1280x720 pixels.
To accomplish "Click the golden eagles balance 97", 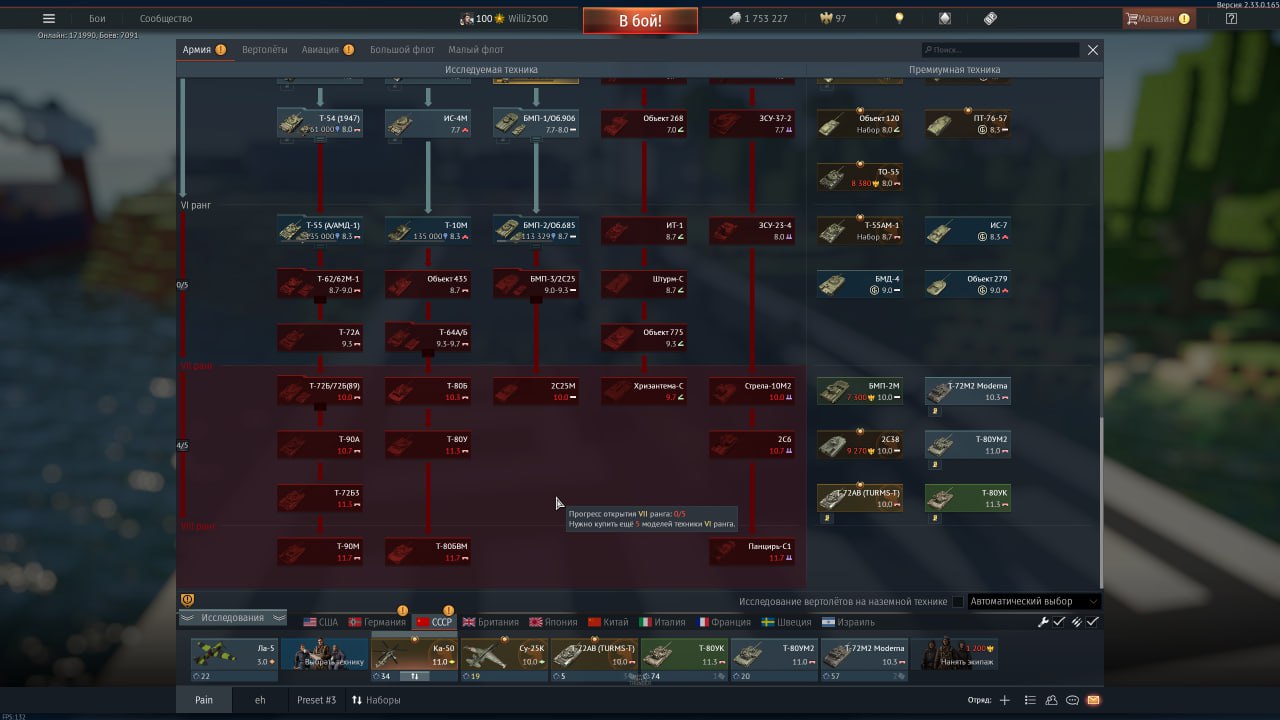I will point(833,18).
